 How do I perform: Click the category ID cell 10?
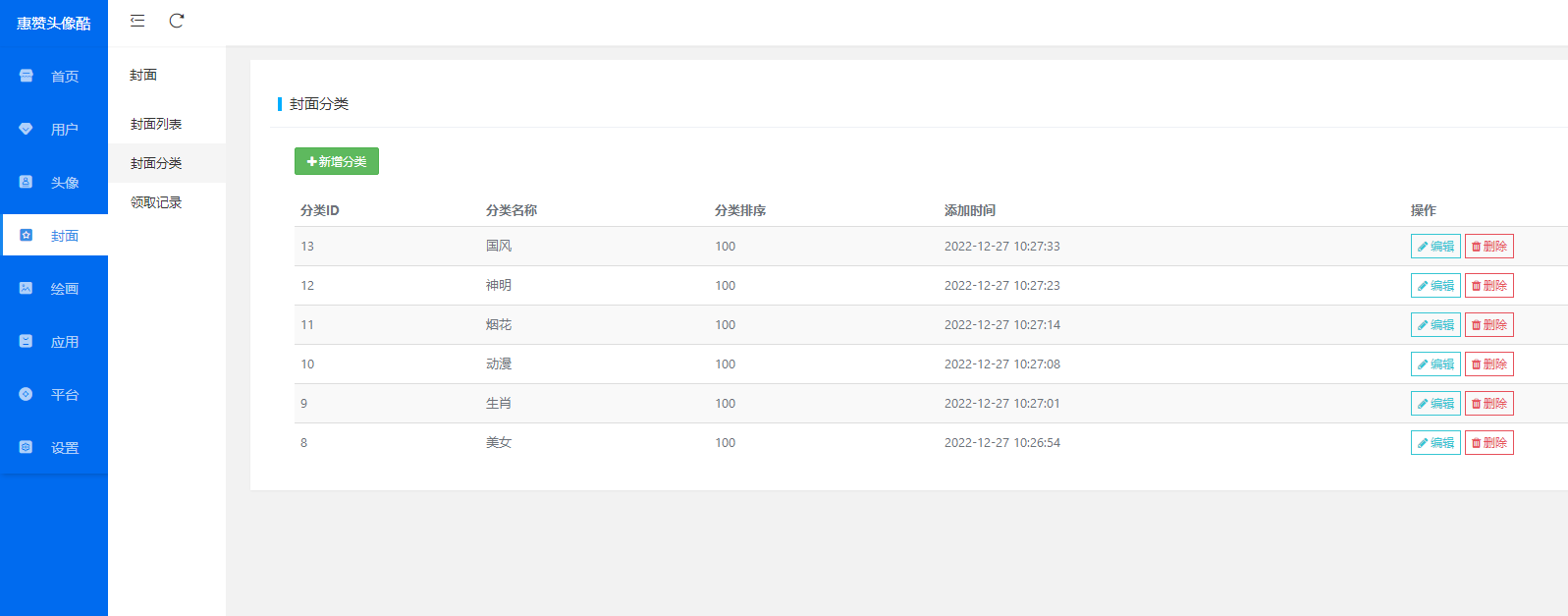coord(307,364)
